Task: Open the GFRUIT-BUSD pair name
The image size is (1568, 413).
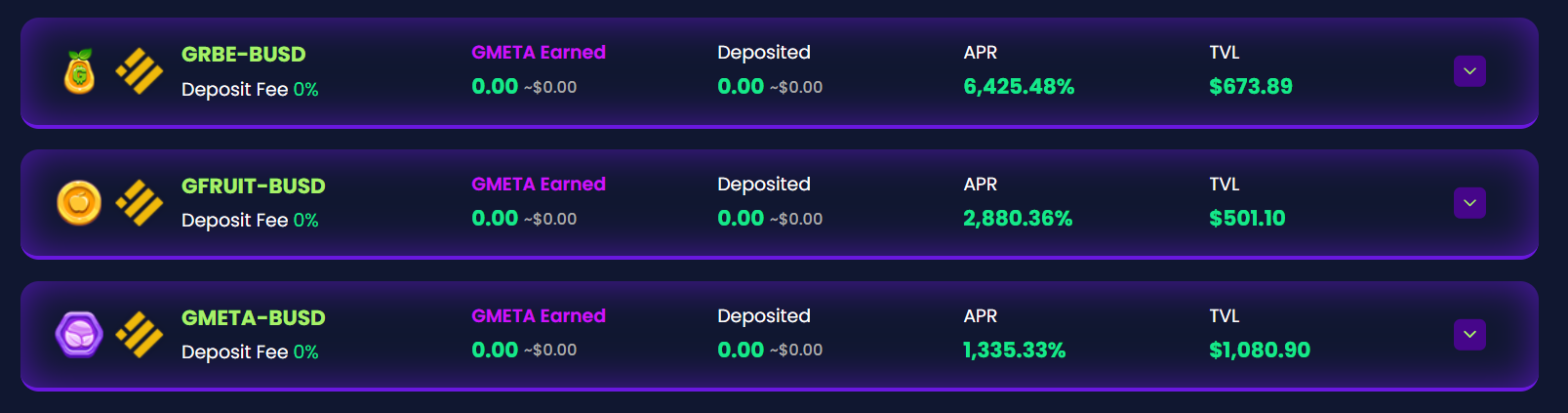Action: [x=254, y=186]
